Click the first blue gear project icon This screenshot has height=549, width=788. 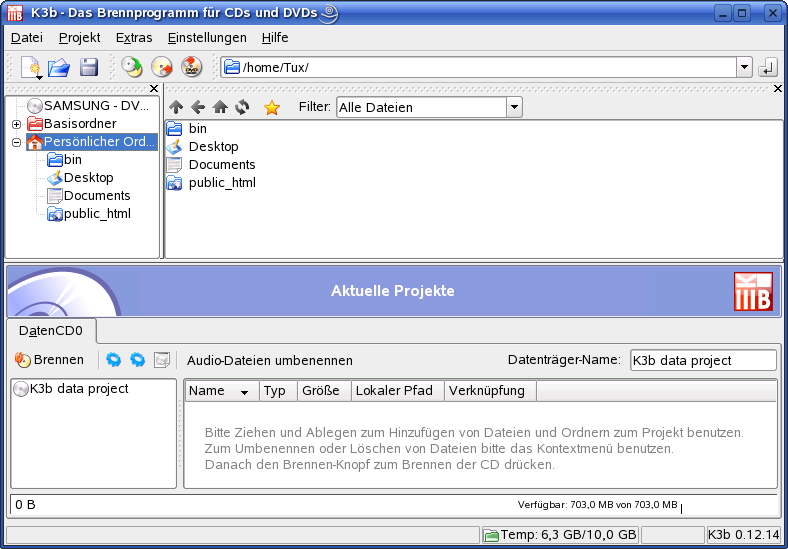tap(114, 359)
